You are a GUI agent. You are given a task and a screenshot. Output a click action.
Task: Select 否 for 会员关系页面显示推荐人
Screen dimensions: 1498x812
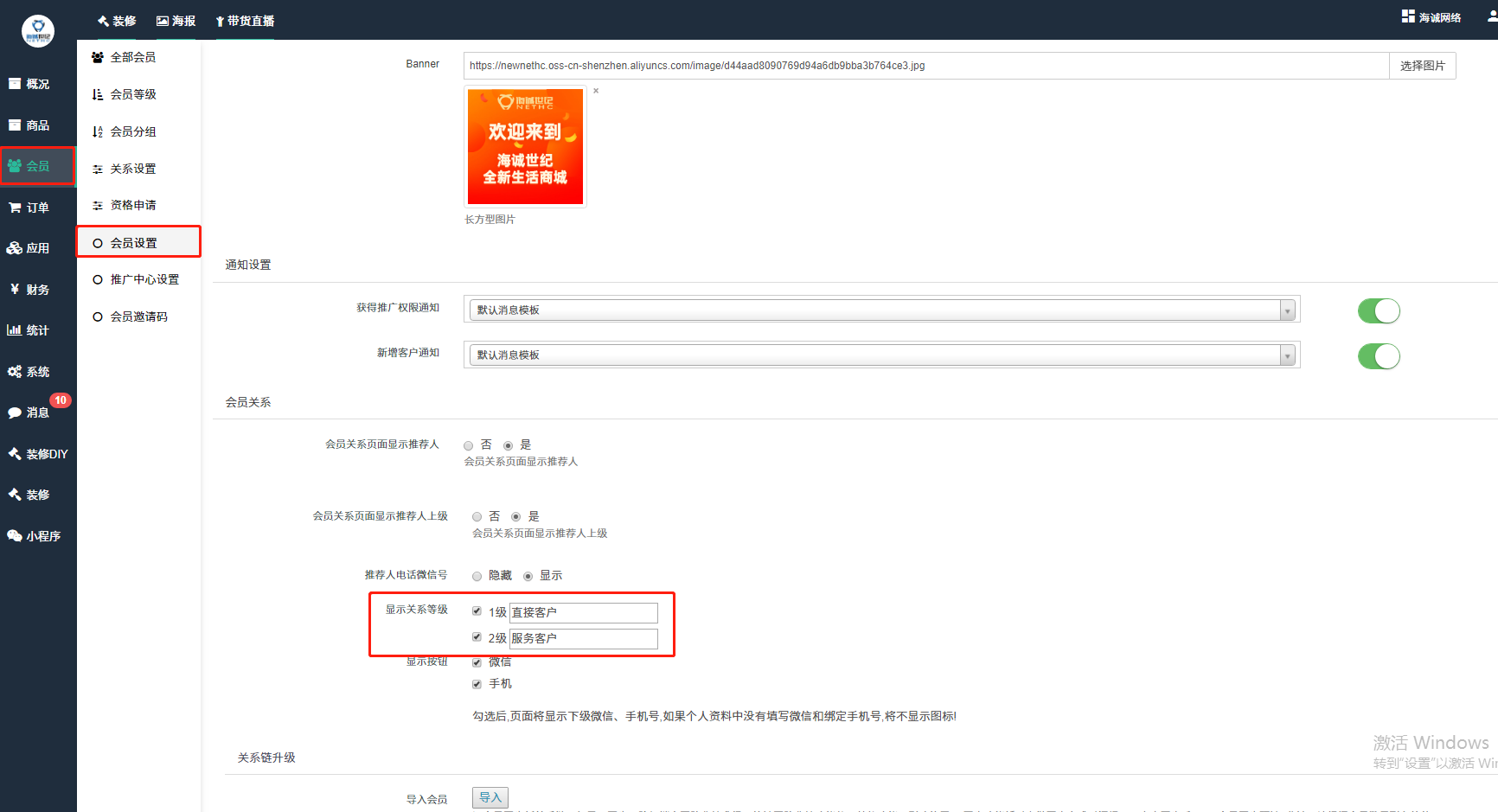pos(468,445)
